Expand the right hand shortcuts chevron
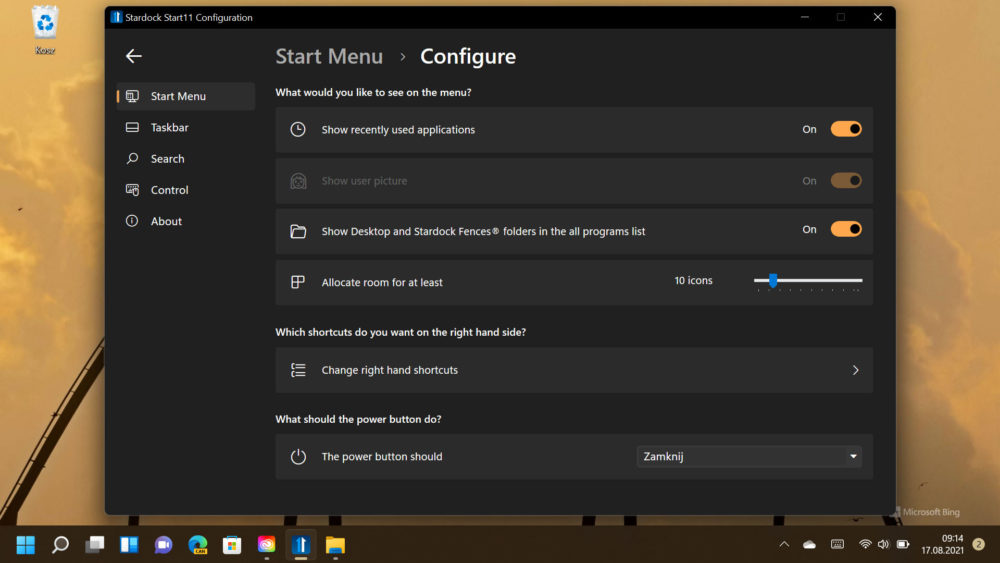 (855, 370)
